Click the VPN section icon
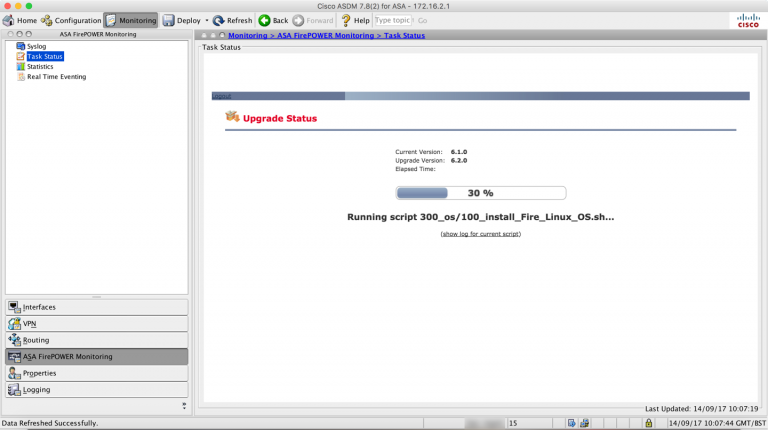Viewport: 768px width, 430px height. pos(14,324)
